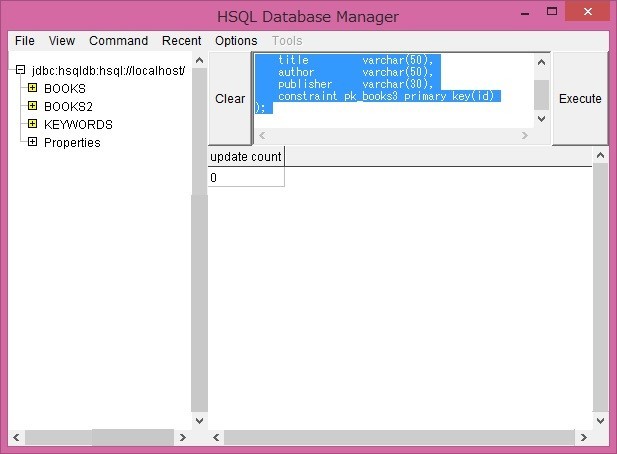Click SQL editor vertical scrollbar thumb
The height and width of the screenshot is (454, 617).
pos(541,95)
